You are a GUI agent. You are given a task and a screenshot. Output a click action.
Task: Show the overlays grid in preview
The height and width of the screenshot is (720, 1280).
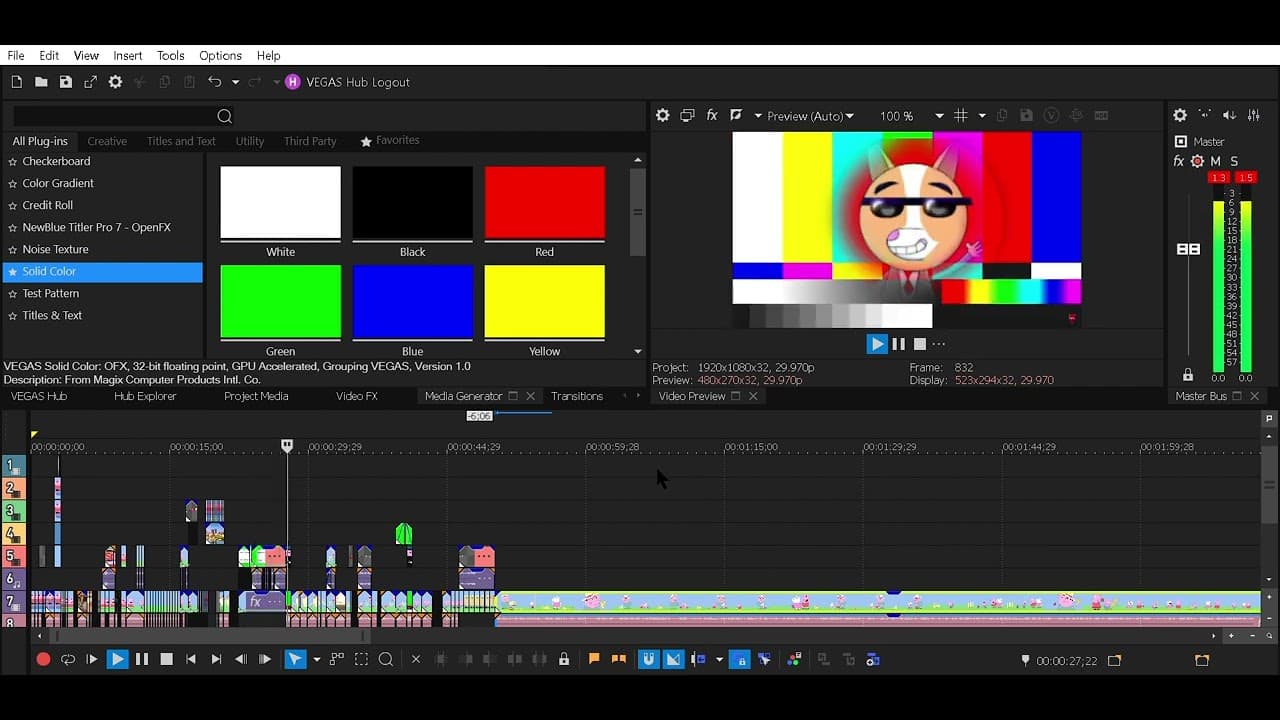coord(961,116)
